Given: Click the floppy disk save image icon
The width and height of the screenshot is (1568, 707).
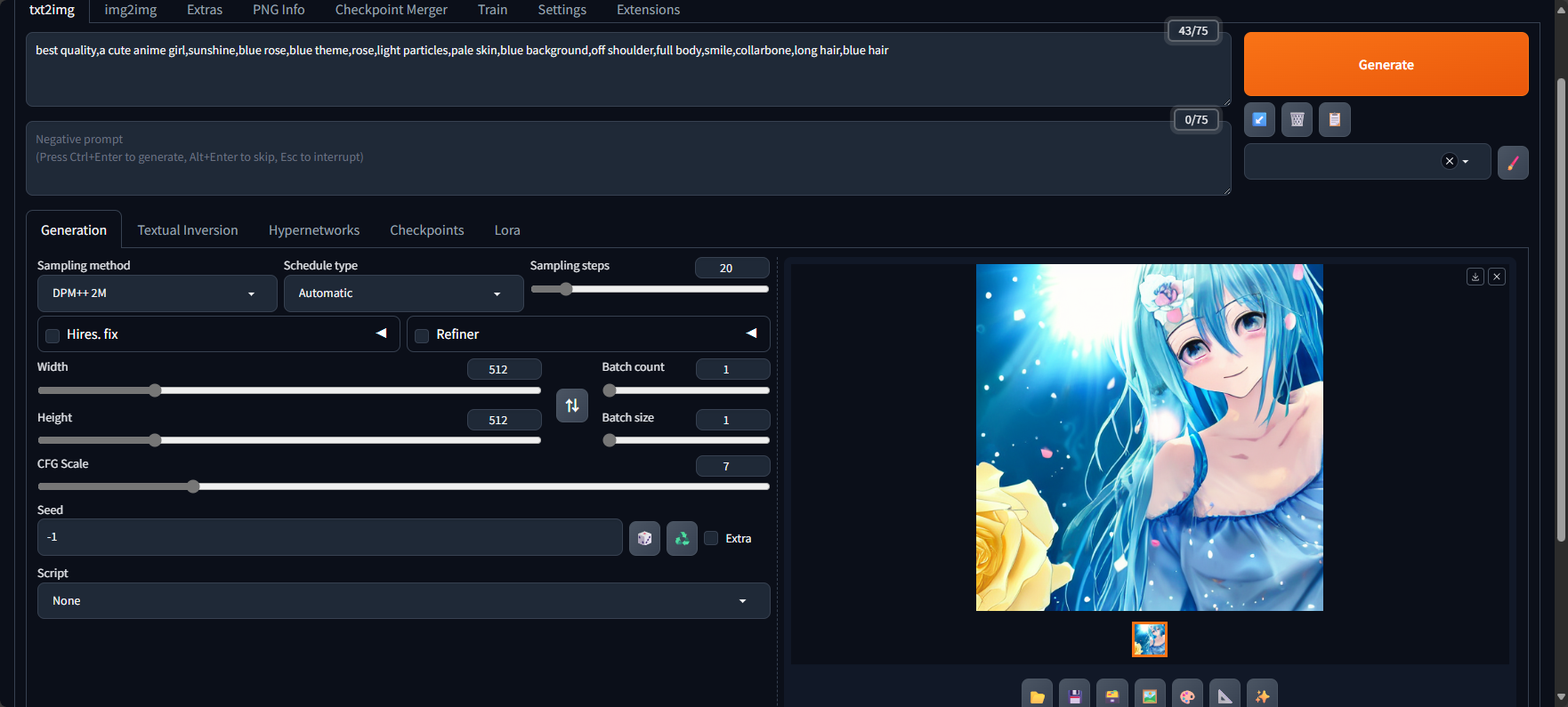Looking at the screenshot, I should pos(1074,696).
